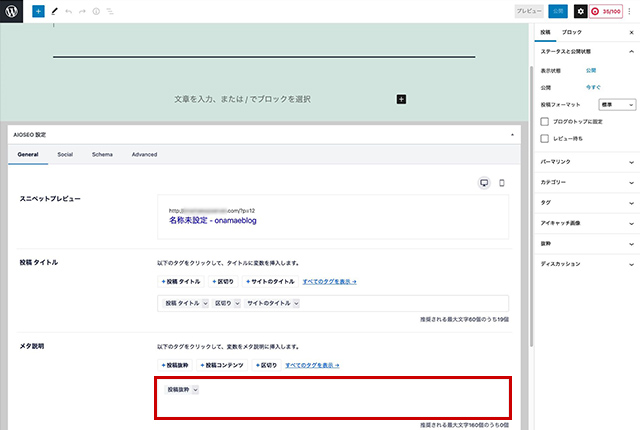This screenshot has width=640, height=430.
Task: Expand the ディスカッション section
Action: tap(587, 264)
